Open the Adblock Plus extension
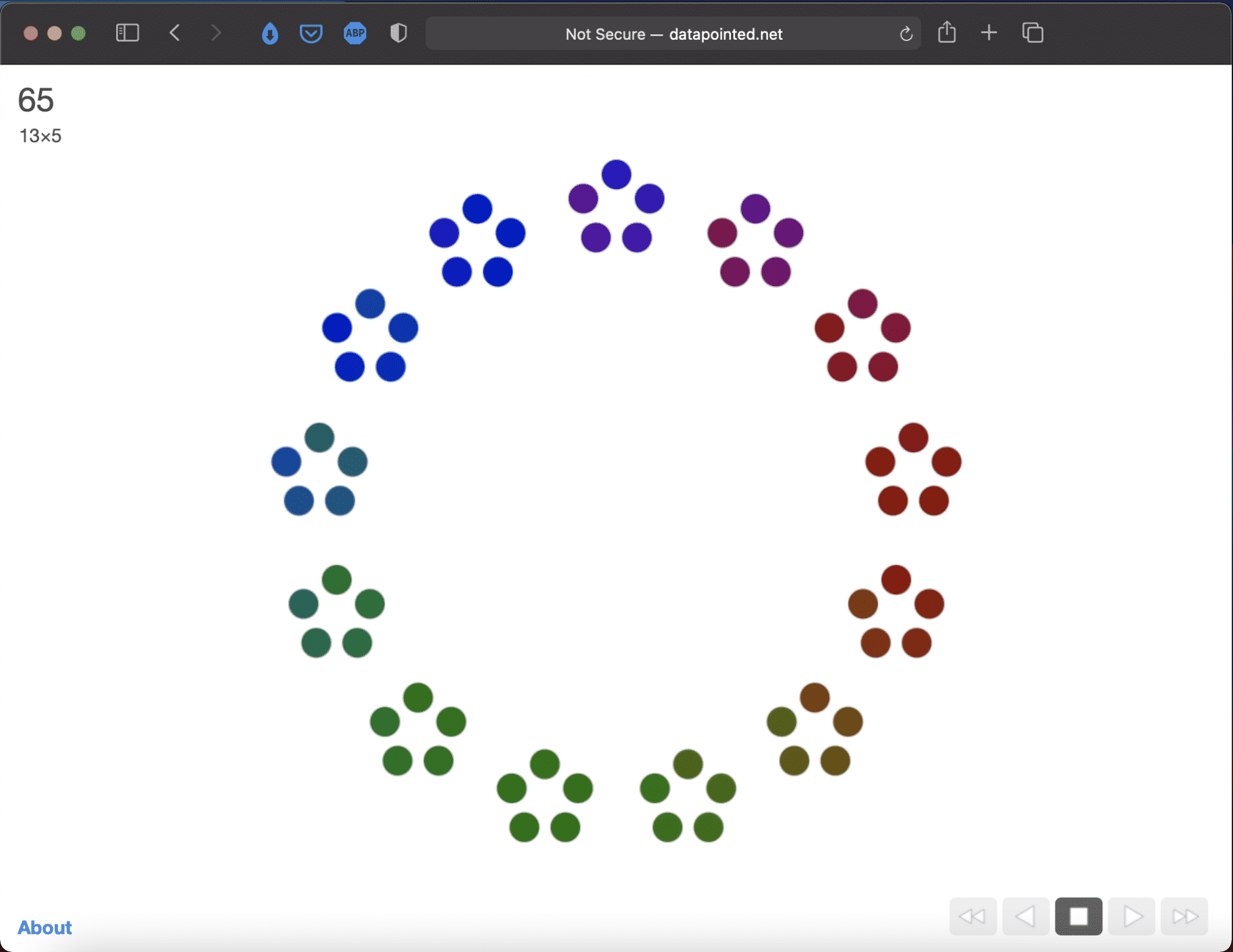This screenshot has width=1233, height=952. point(354,33)
